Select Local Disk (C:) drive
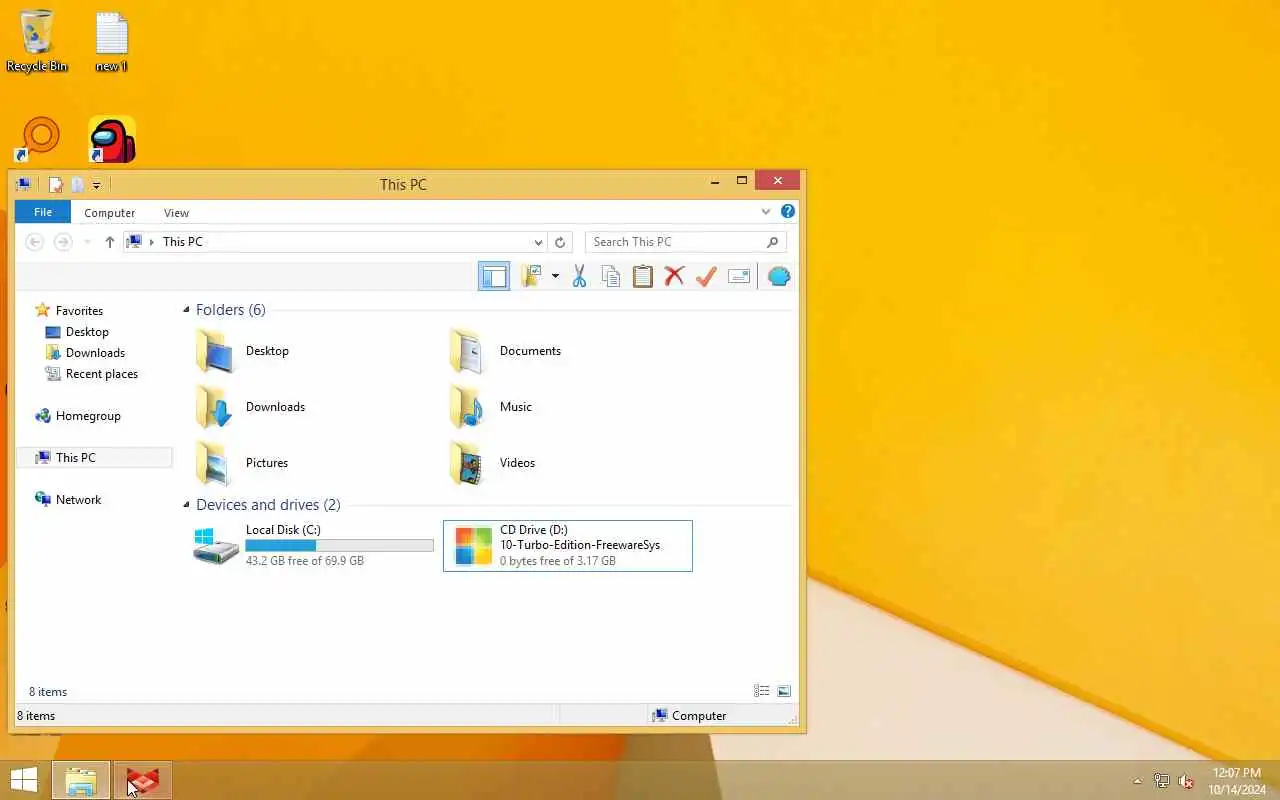1280x800 pixels. click(x=313, y=546)
